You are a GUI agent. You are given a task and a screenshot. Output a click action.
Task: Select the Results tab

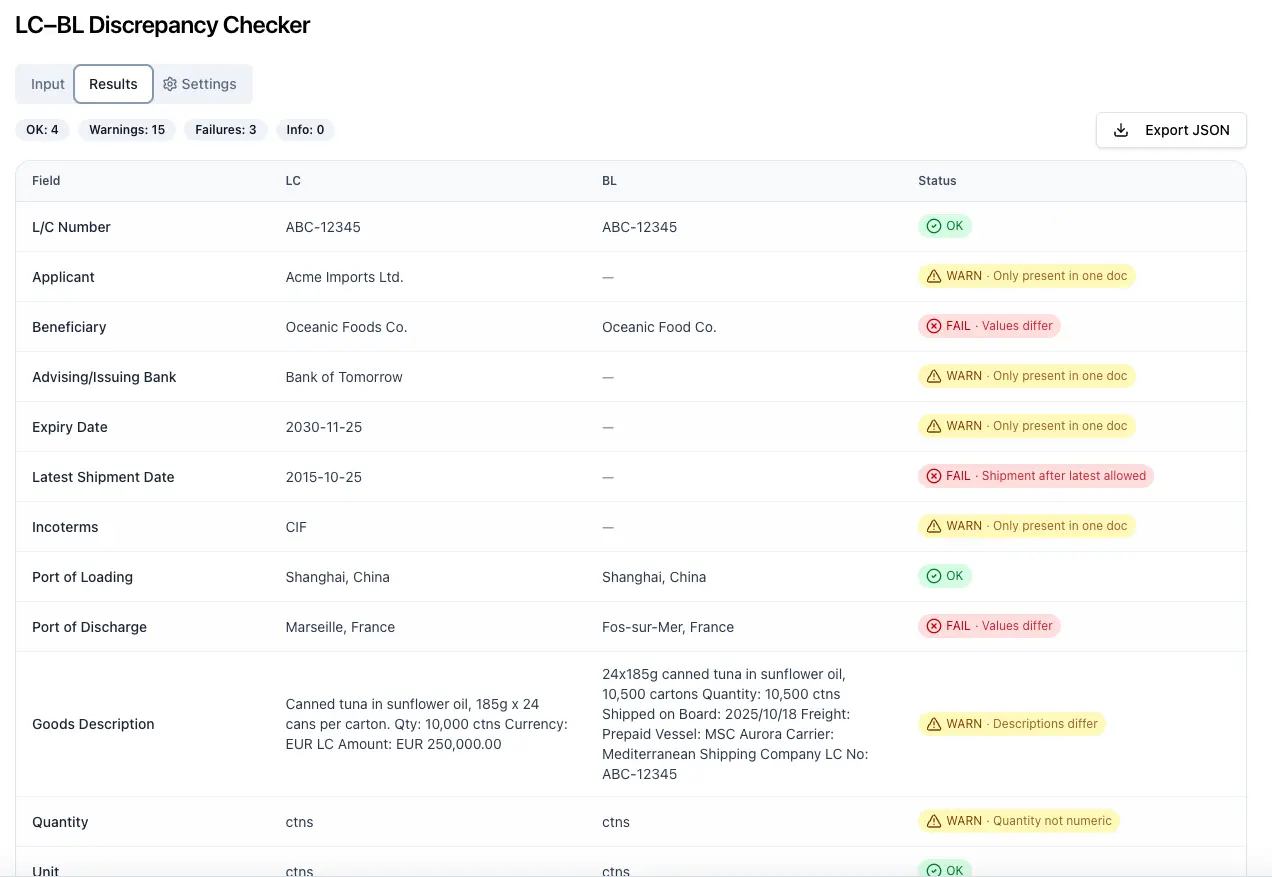point(113,84)
